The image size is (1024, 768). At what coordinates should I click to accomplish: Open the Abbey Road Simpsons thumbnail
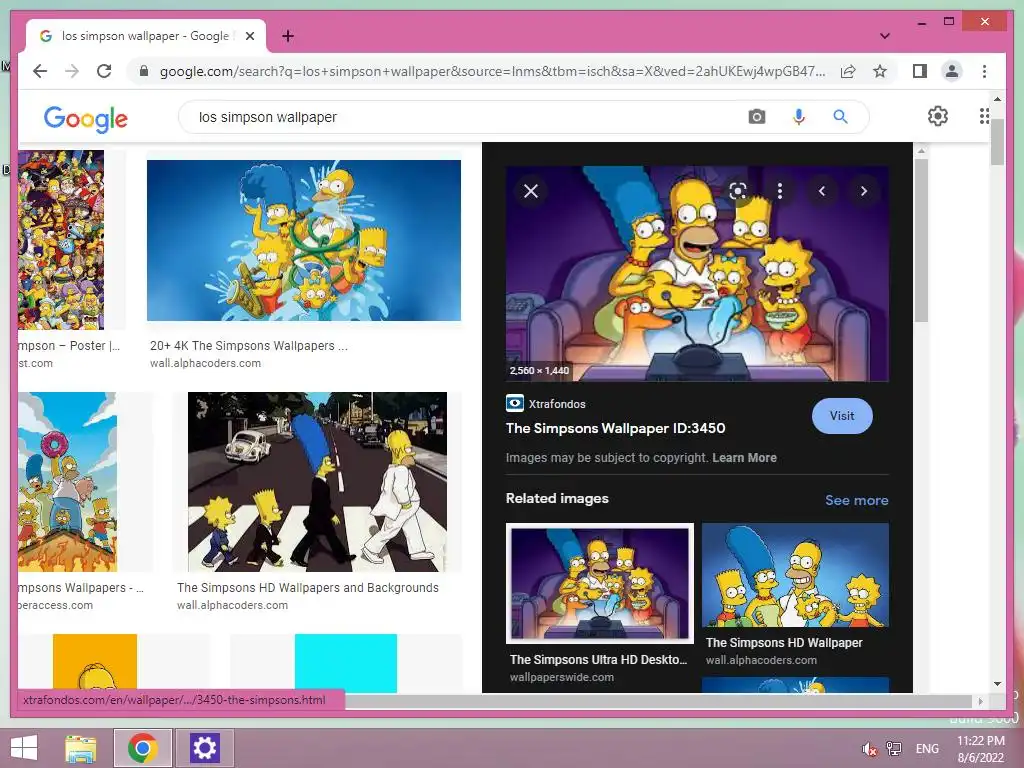[317, 482]
